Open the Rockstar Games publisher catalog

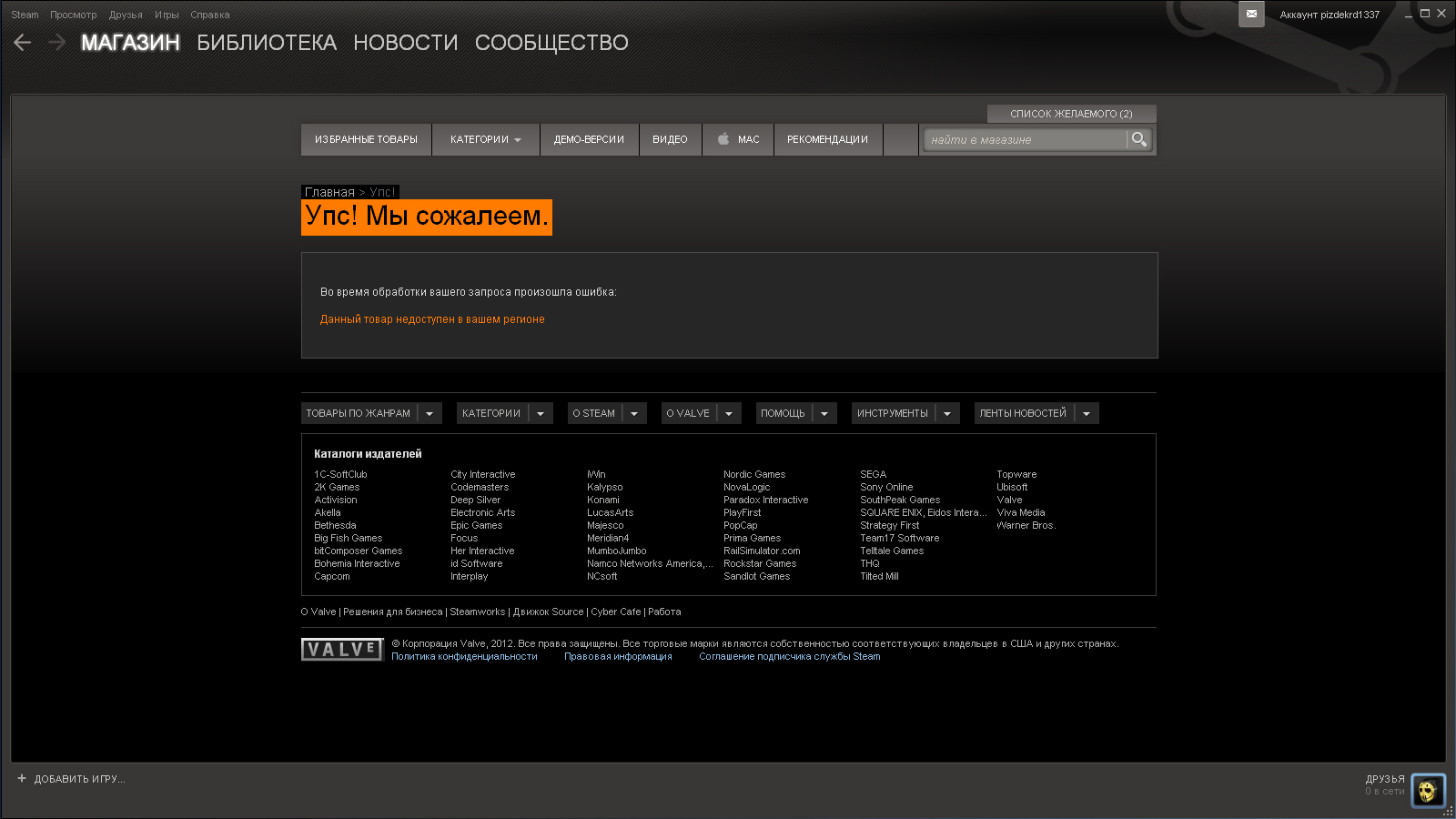[x=760, y=563]
